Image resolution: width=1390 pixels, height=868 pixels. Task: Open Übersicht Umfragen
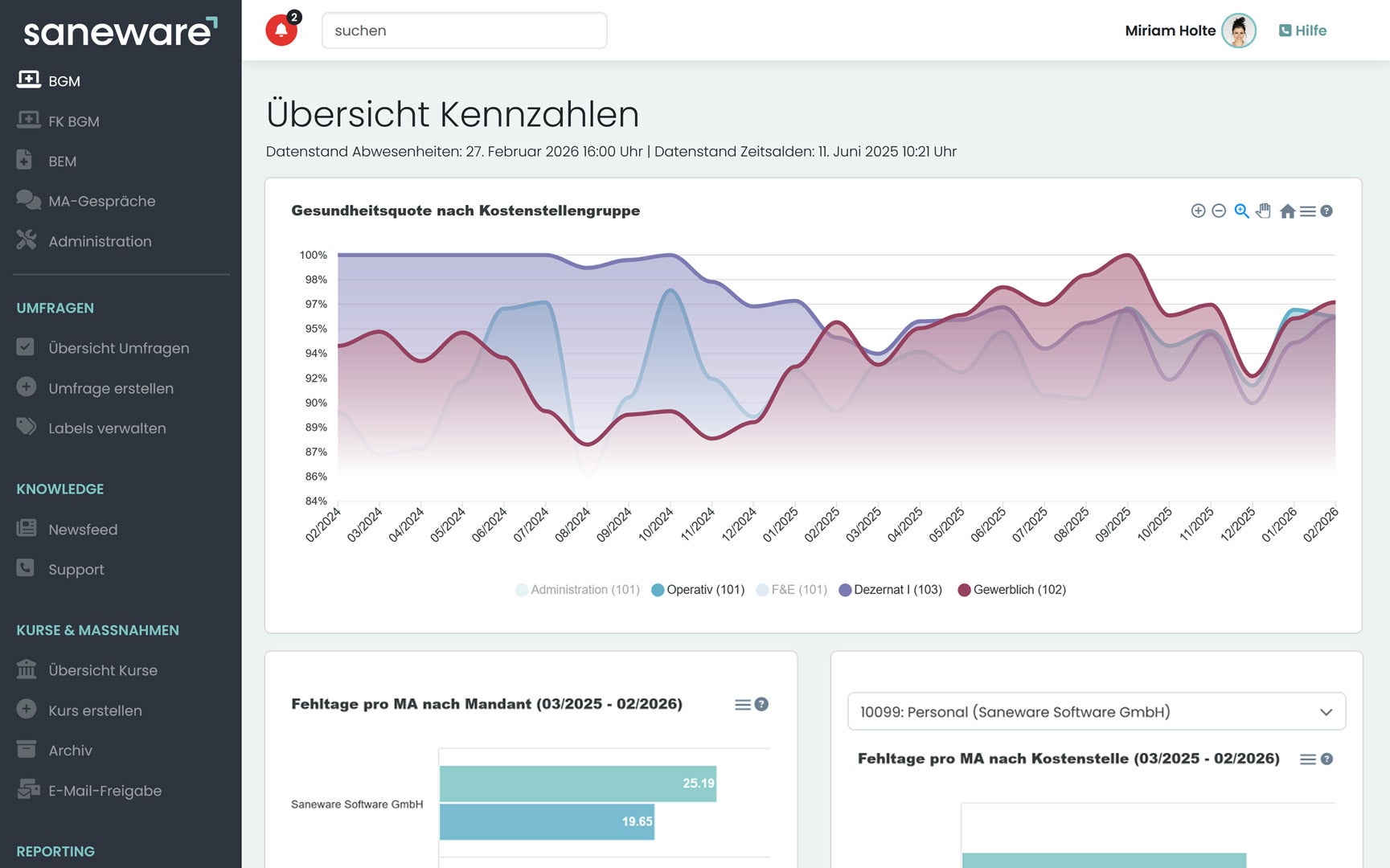point(119,348)
